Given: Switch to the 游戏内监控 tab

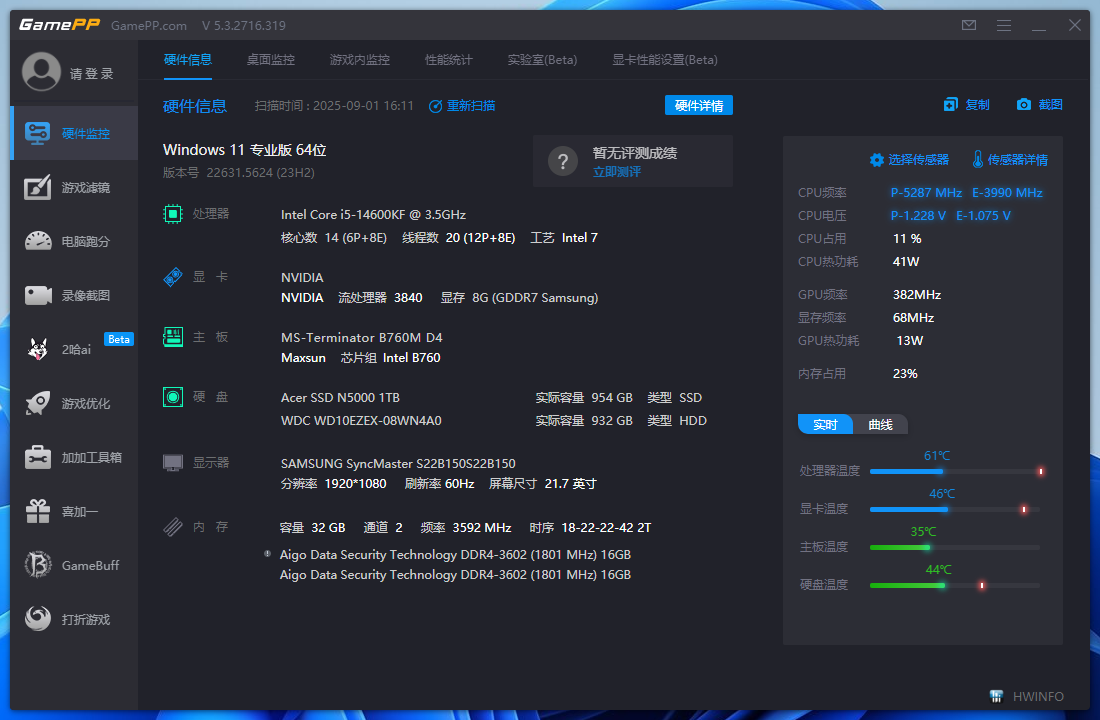Looking at the screenshot, I should (360, 60).
